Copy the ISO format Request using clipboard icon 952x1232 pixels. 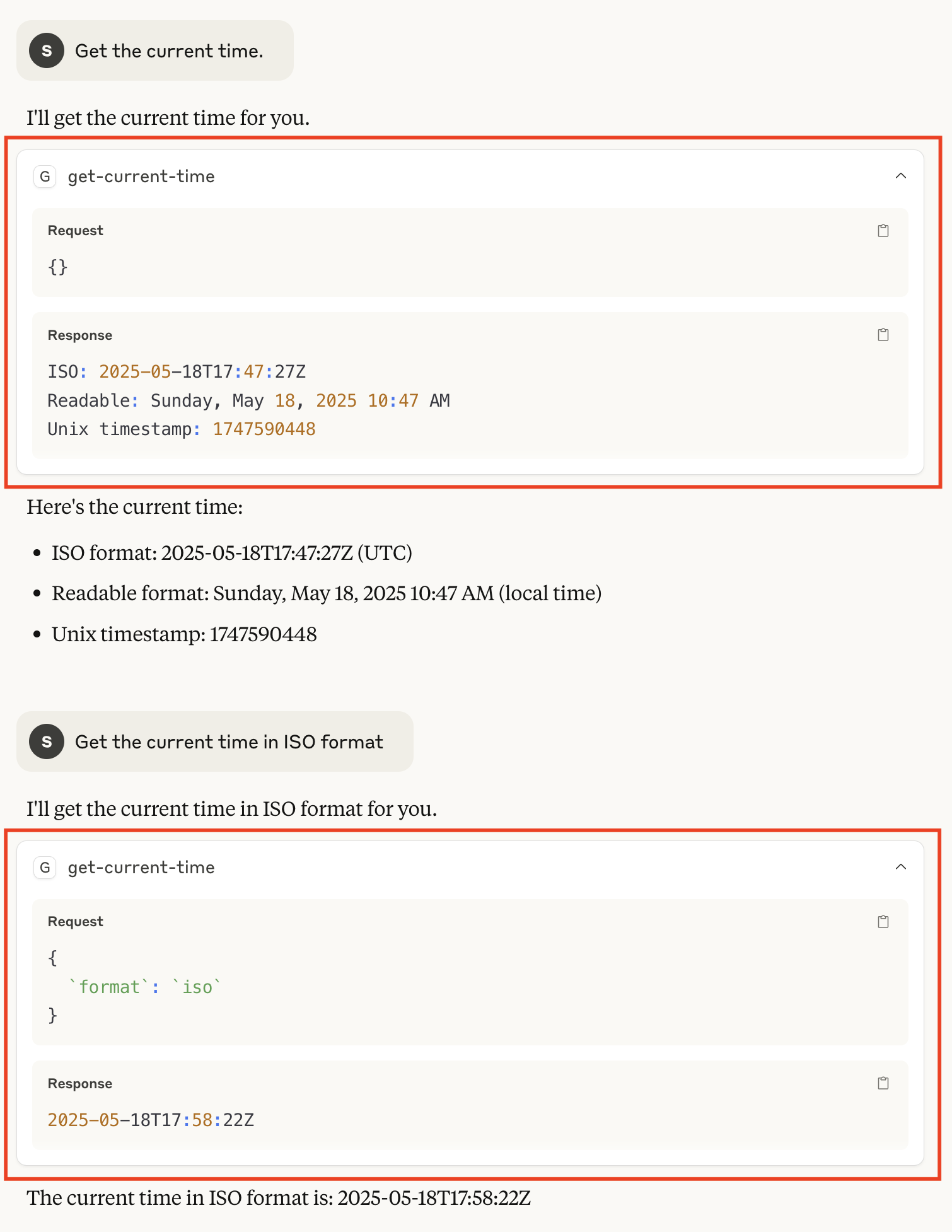pyautogui.click(x=883, y=921)
